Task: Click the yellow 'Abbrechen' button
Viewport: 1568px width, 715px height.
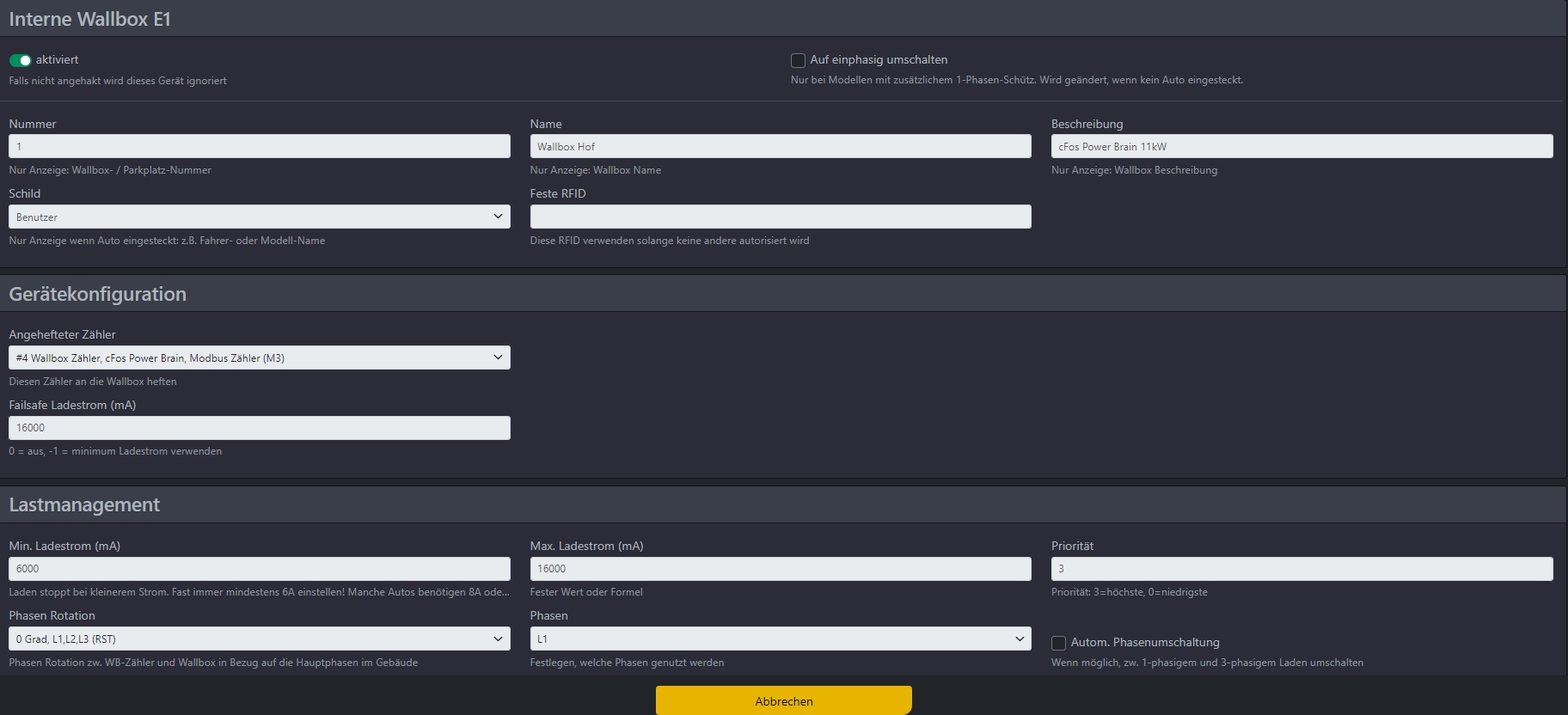Action: (x=783, y=700)
